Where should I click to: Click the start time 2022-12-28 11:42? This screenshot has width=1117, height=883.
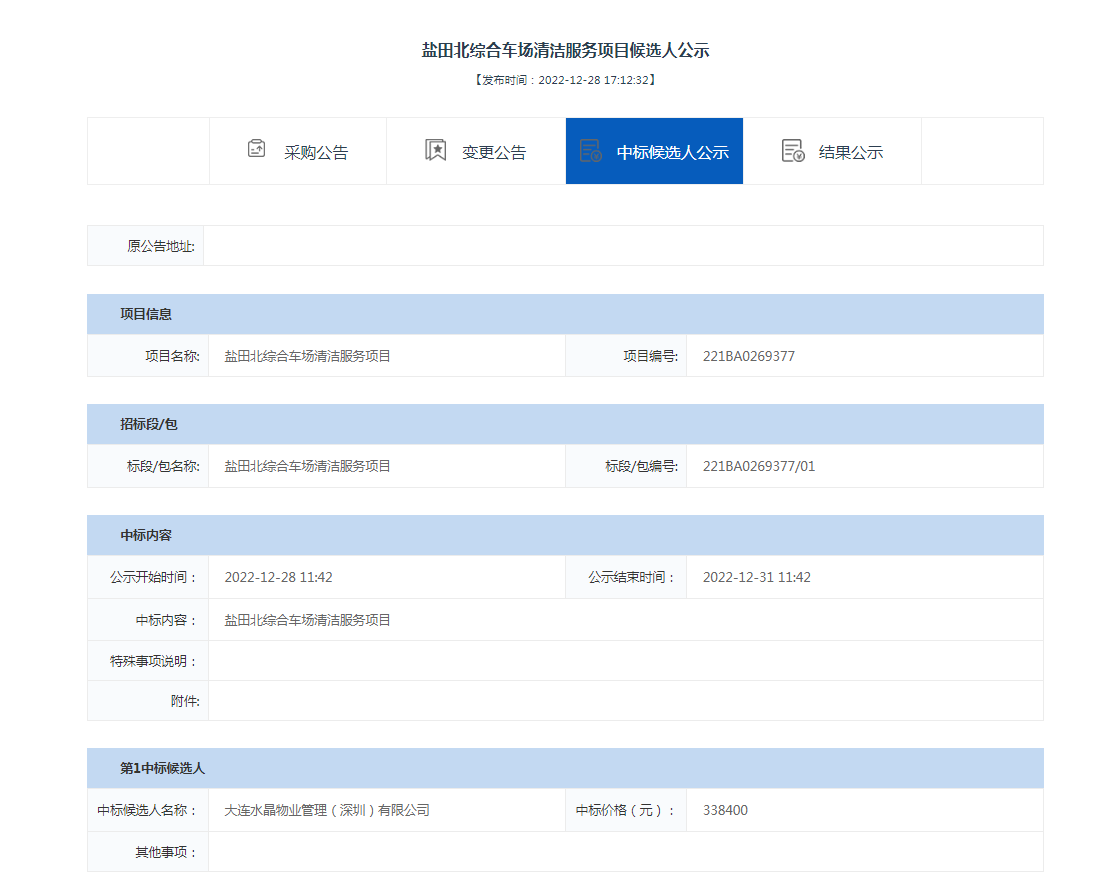tap(279, 578)
